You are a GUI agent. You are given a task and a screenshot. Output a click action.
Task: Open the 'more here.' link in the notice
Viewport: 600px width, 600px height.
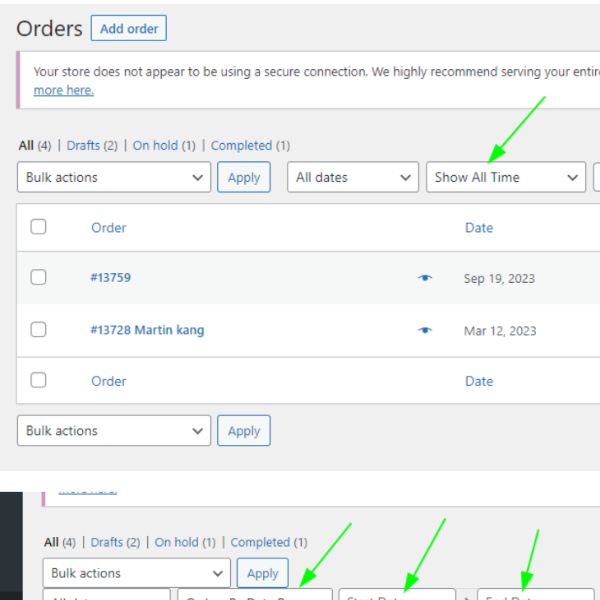point(64,90)
